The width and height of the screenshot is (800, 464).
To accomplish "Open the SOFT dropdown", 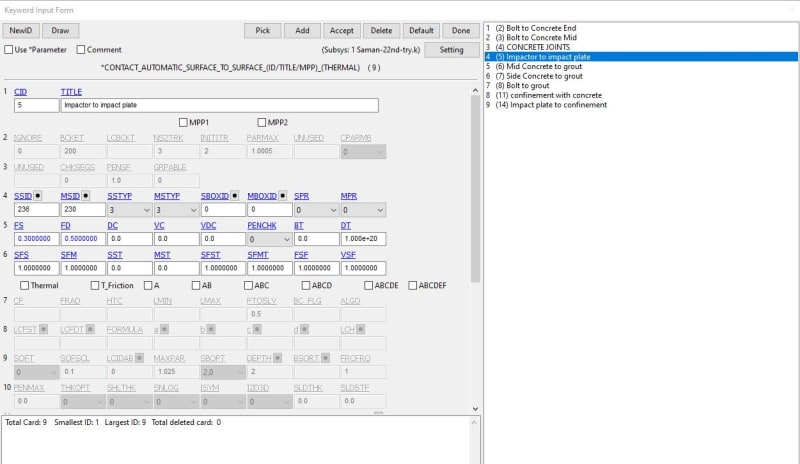I will pos(36,372).
